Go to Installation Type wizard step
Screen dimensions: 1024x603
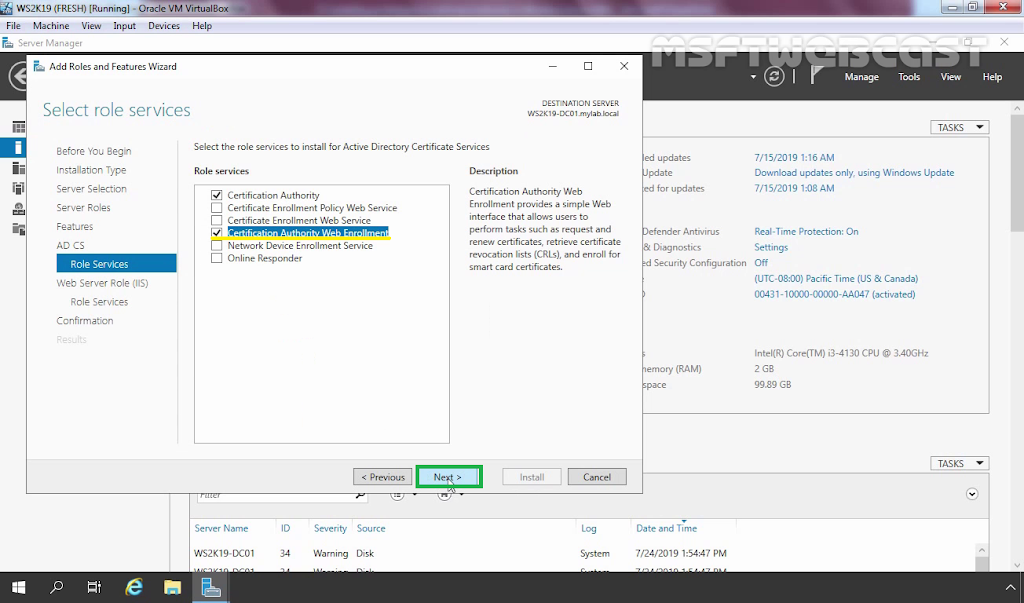(91, 170)
